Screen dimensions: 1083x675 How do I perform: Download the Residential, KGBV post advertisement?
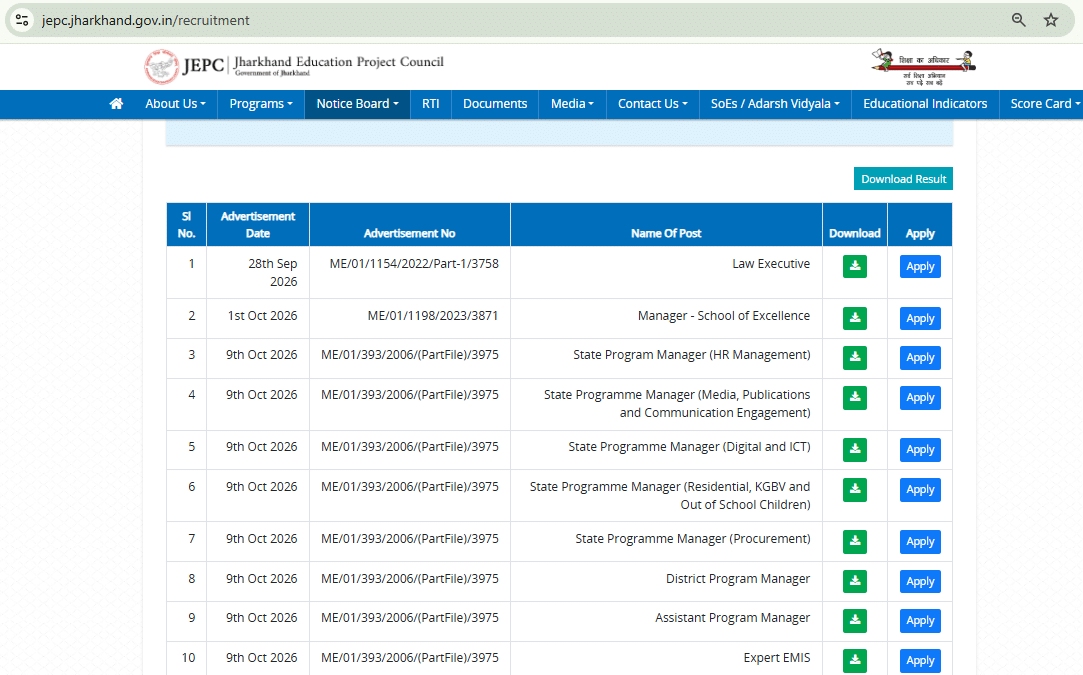coord(854,489)
